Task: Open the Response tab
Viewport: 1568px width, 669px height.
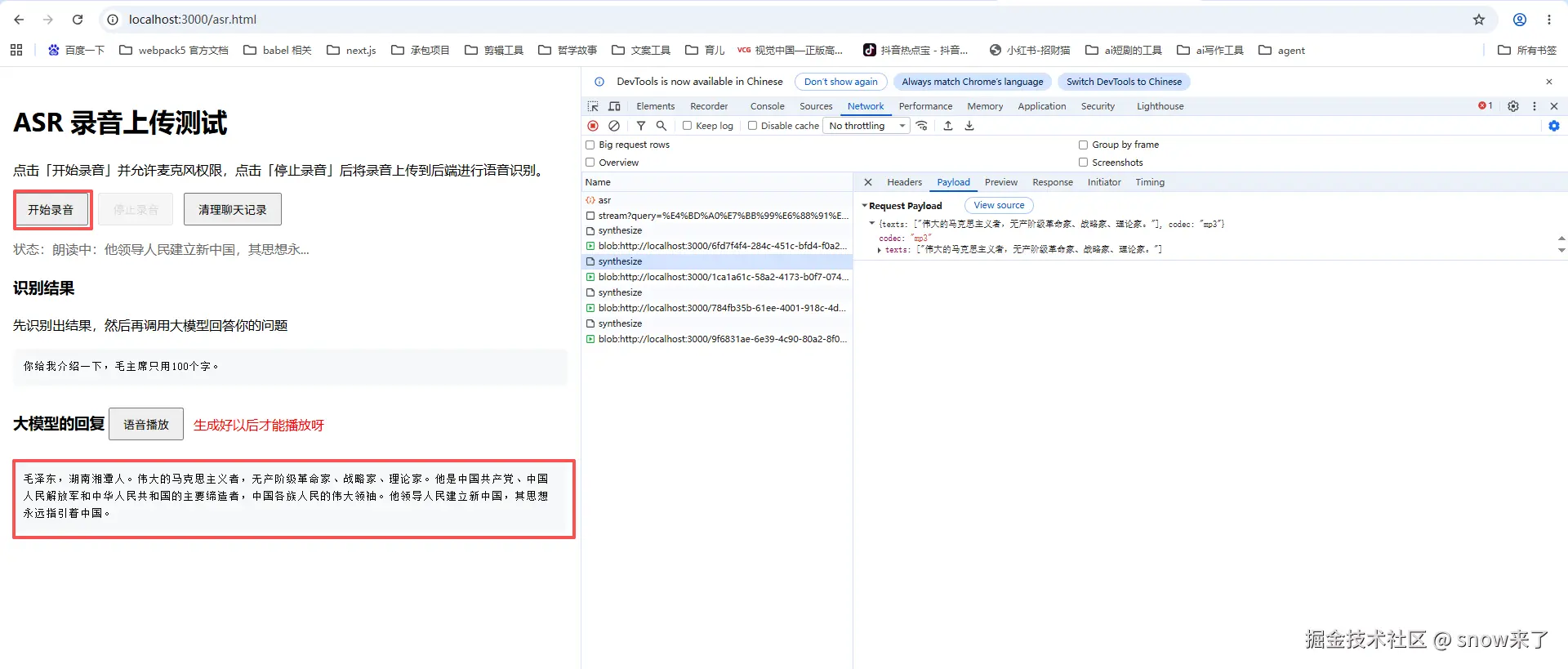Action: (x=1052, y=182)
